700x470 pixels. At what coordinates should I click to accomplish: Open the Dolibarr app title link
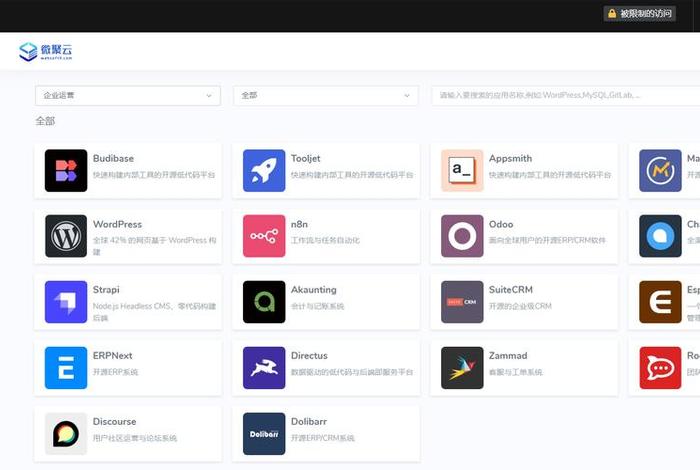coord(311,422)
